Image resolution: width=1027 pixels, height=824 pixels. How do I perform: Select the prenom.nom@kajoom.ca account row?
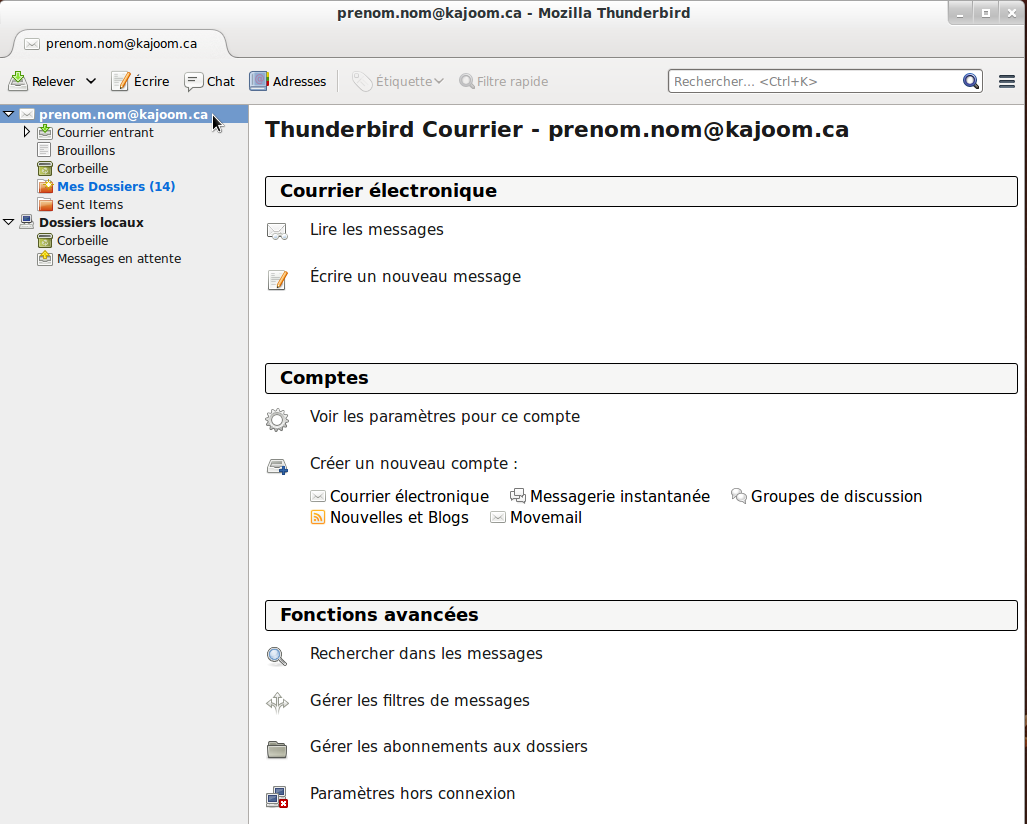[x=124, y=114]
